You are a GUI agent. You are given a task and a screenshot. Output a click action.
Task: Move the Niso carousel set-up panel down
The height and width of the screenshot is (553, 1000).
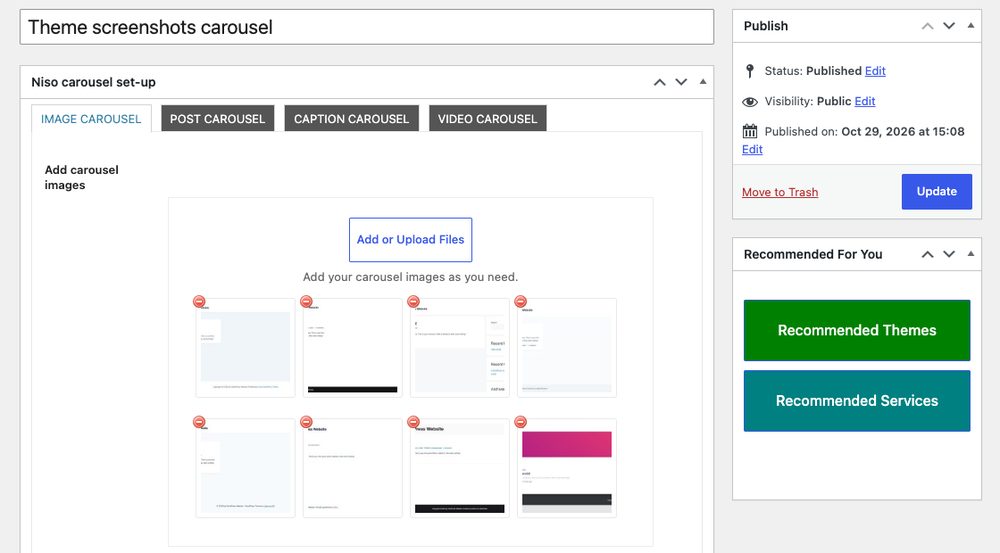[681, 82]
